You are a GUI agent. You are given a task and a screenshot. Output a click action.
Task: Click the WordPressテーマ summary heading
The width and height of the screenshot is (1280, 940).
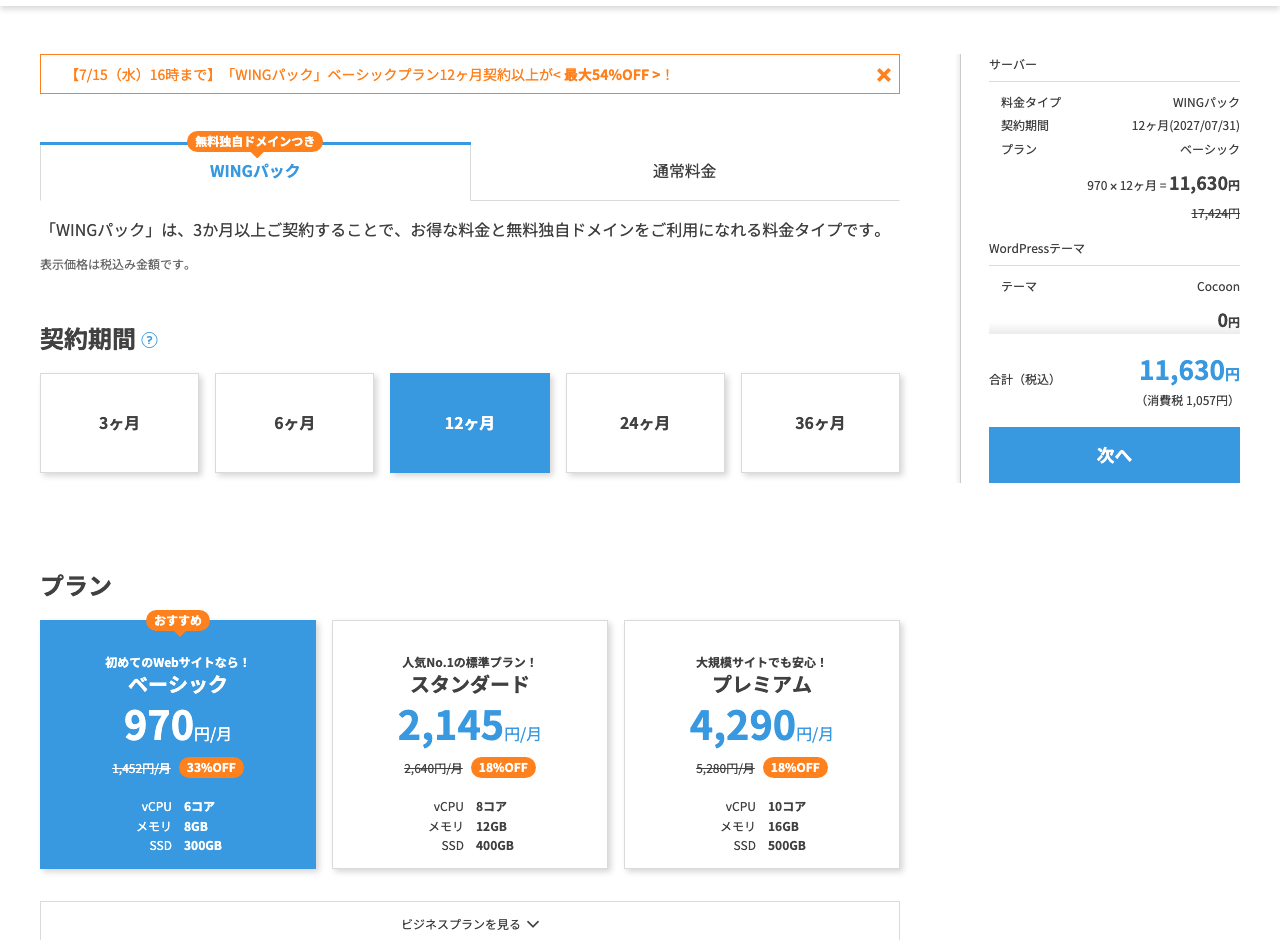tap(1037, 248)
